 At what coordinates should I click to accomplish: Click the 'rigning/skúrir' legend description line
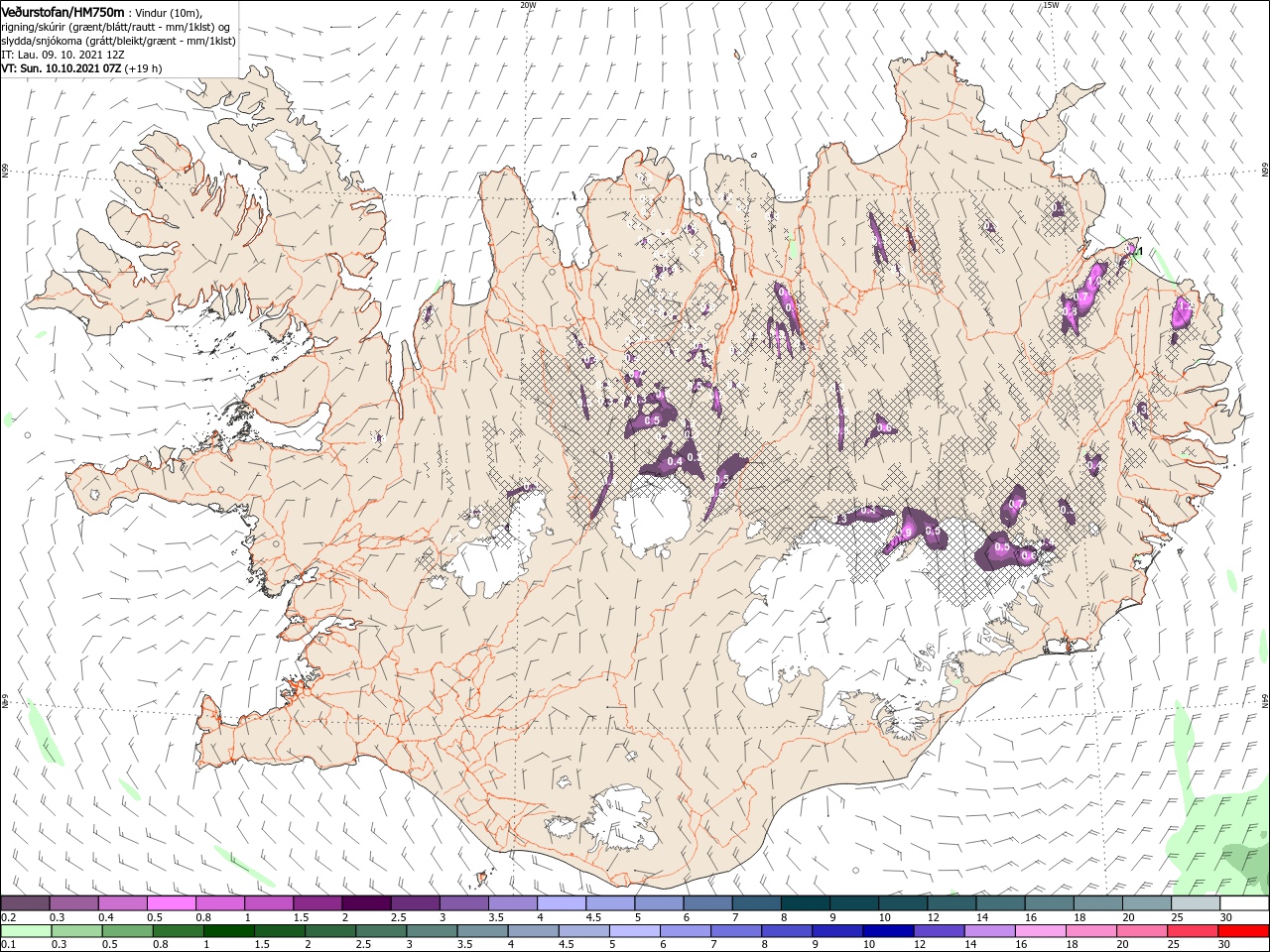pos(115,27)
